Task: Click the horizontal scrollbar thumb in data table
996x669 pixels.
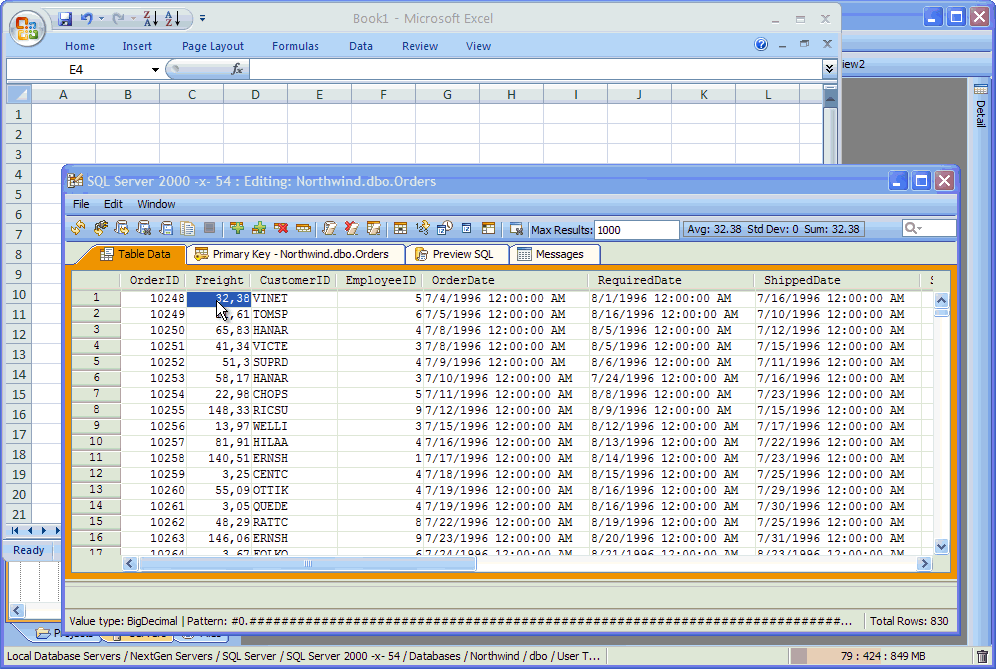Action: point(307,564)
